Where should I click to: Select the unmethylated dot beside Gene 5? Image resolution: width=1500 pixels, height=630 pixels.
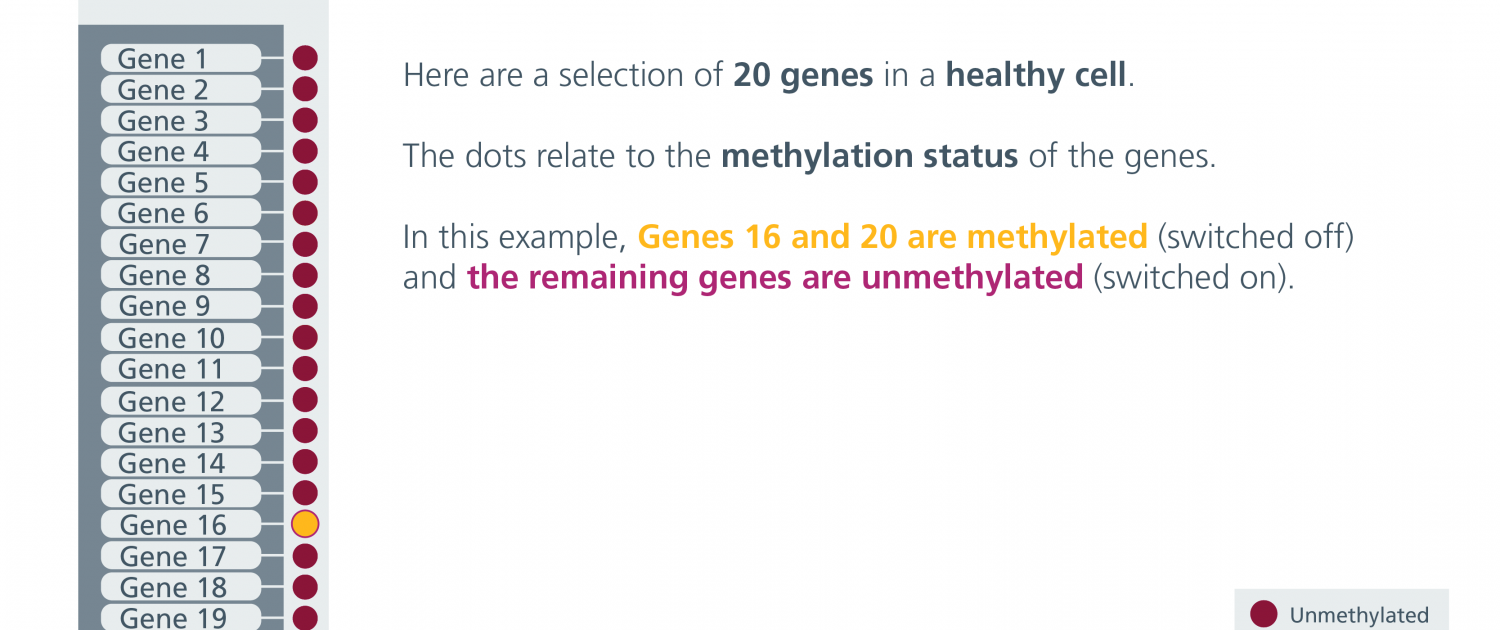[305, 182]
